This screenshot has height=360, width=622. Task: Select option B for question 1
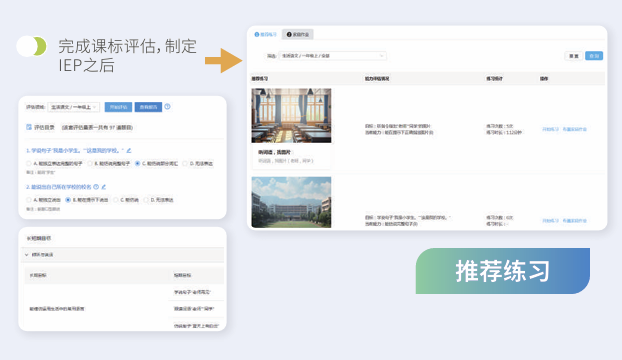90,163
